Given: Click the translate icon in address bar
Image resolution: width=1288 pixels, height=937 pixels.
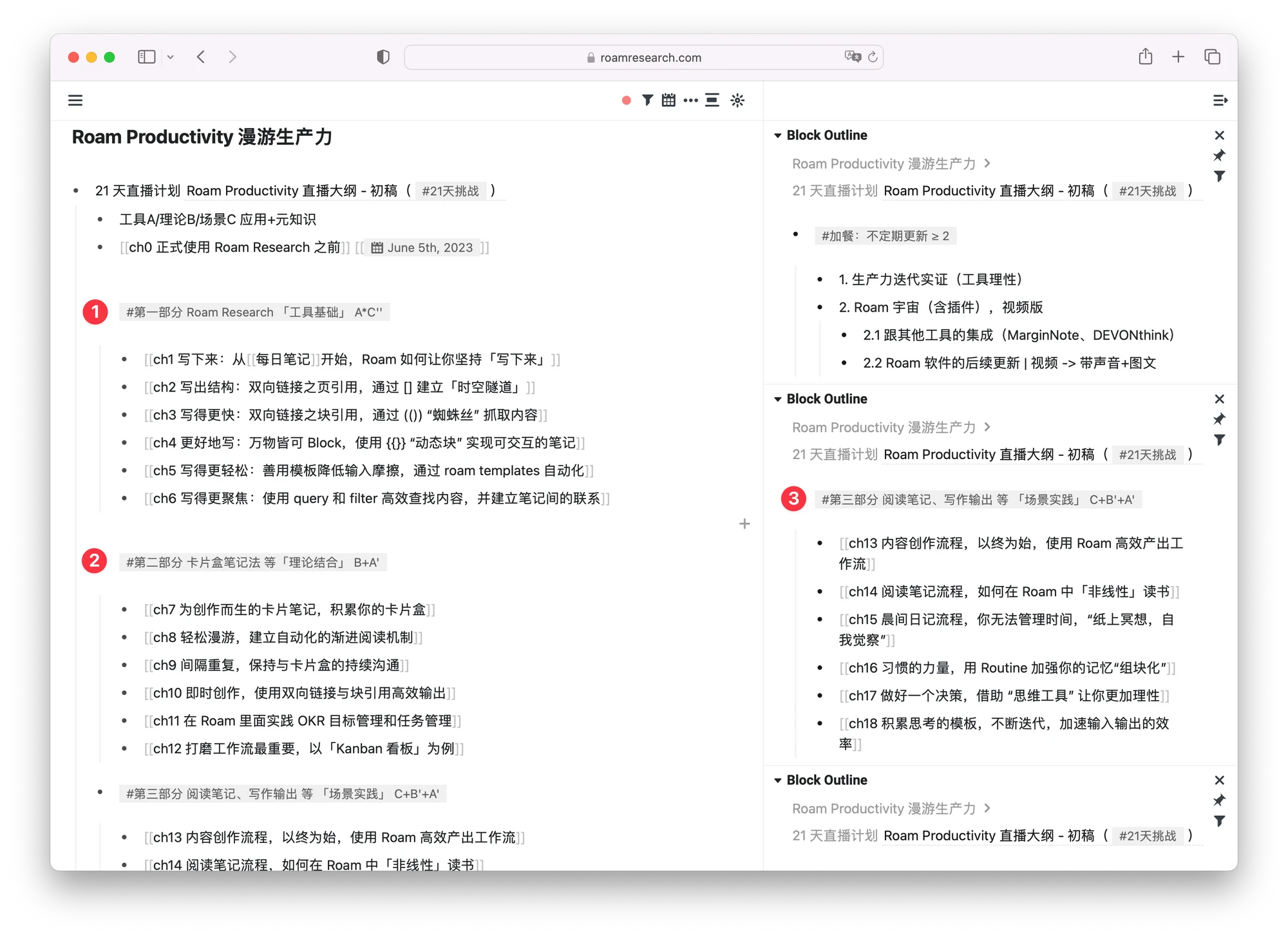Looking at the screenshot, I should (x=853, y=57).
